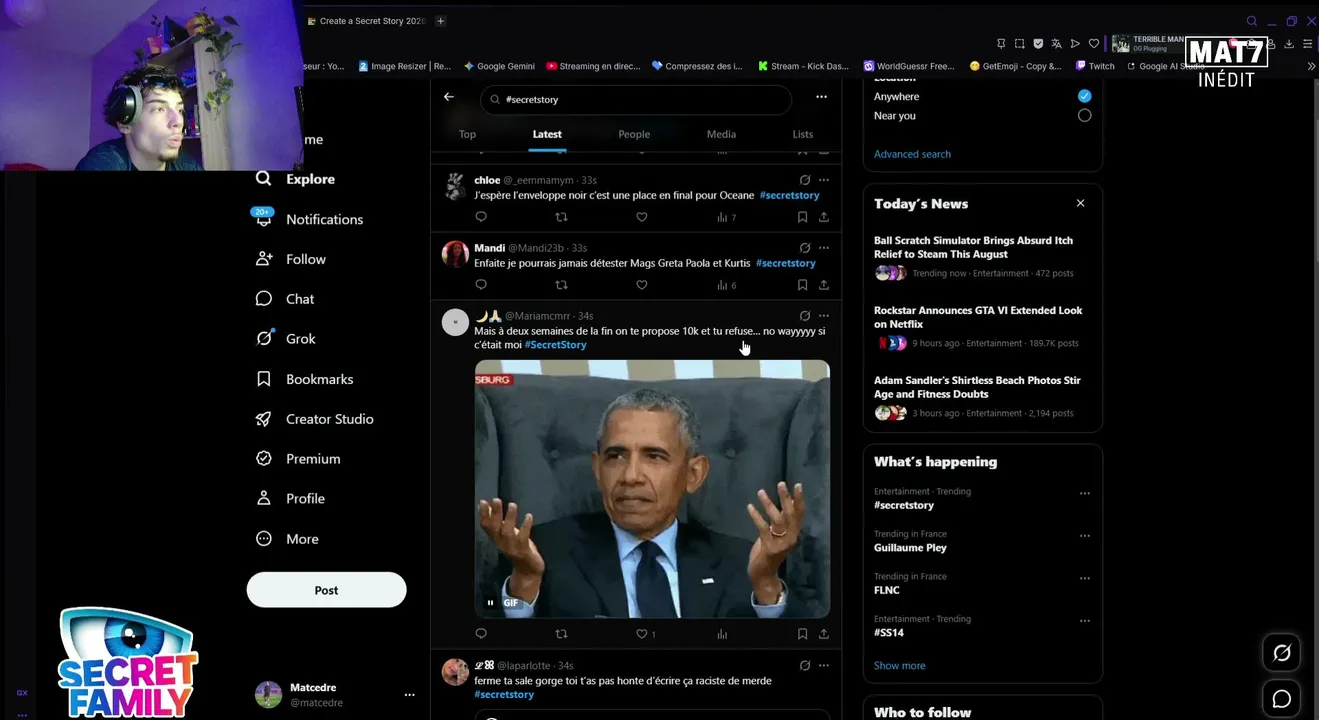The height and width of the screenshot is (720, 1319).
Task: Like chloe's tweet about Oceane
Action: [x=642, y=217]
